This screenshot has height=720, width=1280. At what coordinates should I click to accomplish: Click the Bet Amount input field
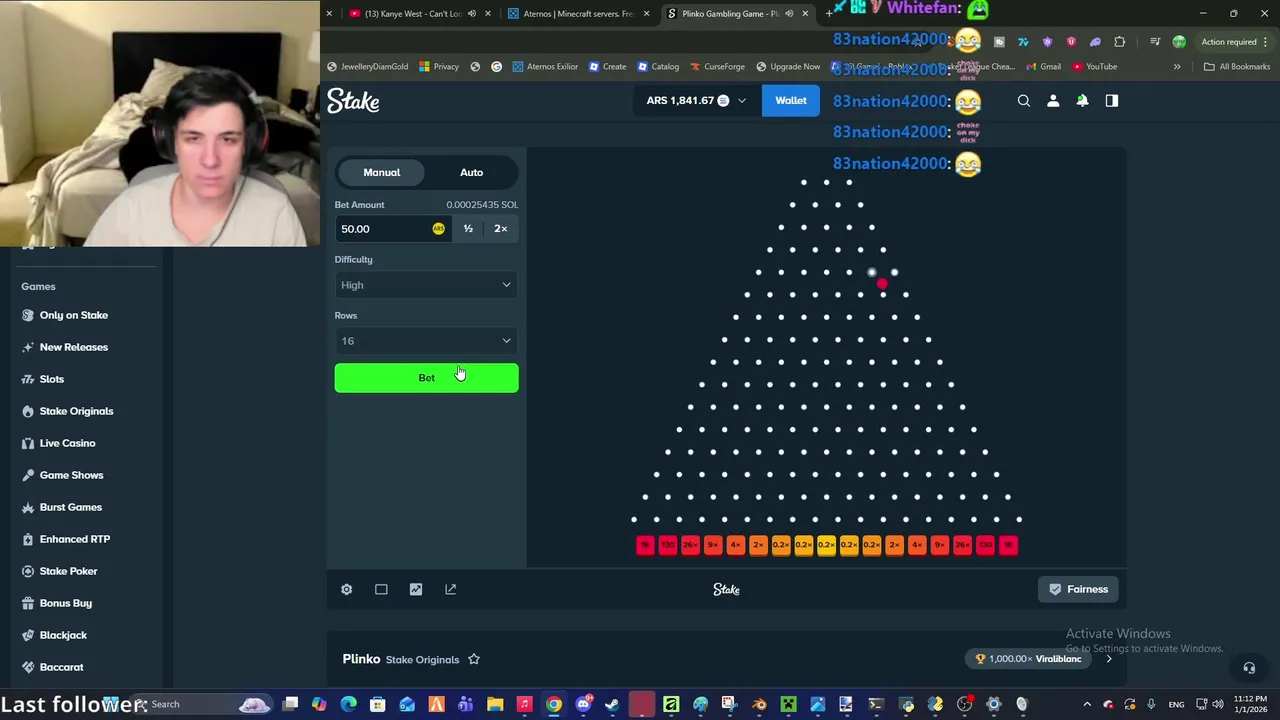[392, 229]
